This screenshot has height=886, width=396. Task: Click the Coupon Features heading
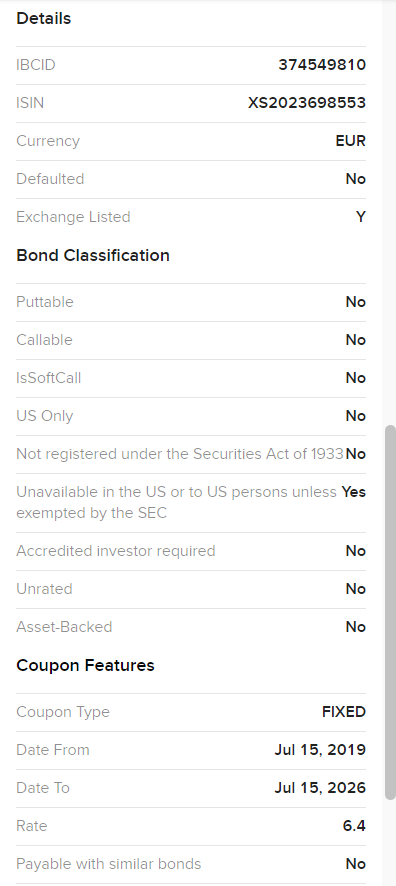[x=85, y=665]
